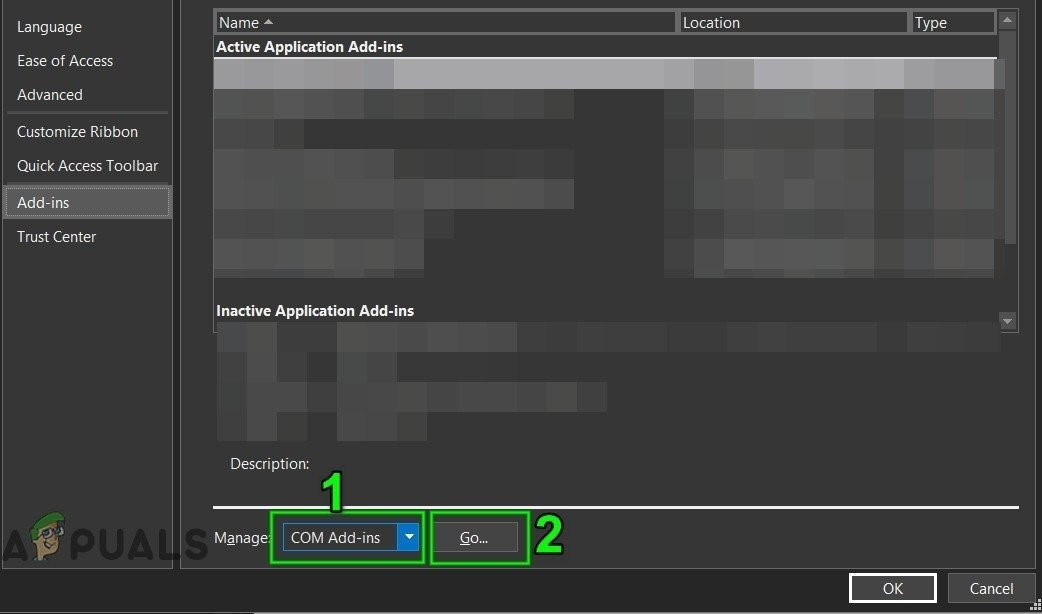Click the "Inactive Application Add-ins" group heading
The image size is (1042, 614).
point(315,311)
